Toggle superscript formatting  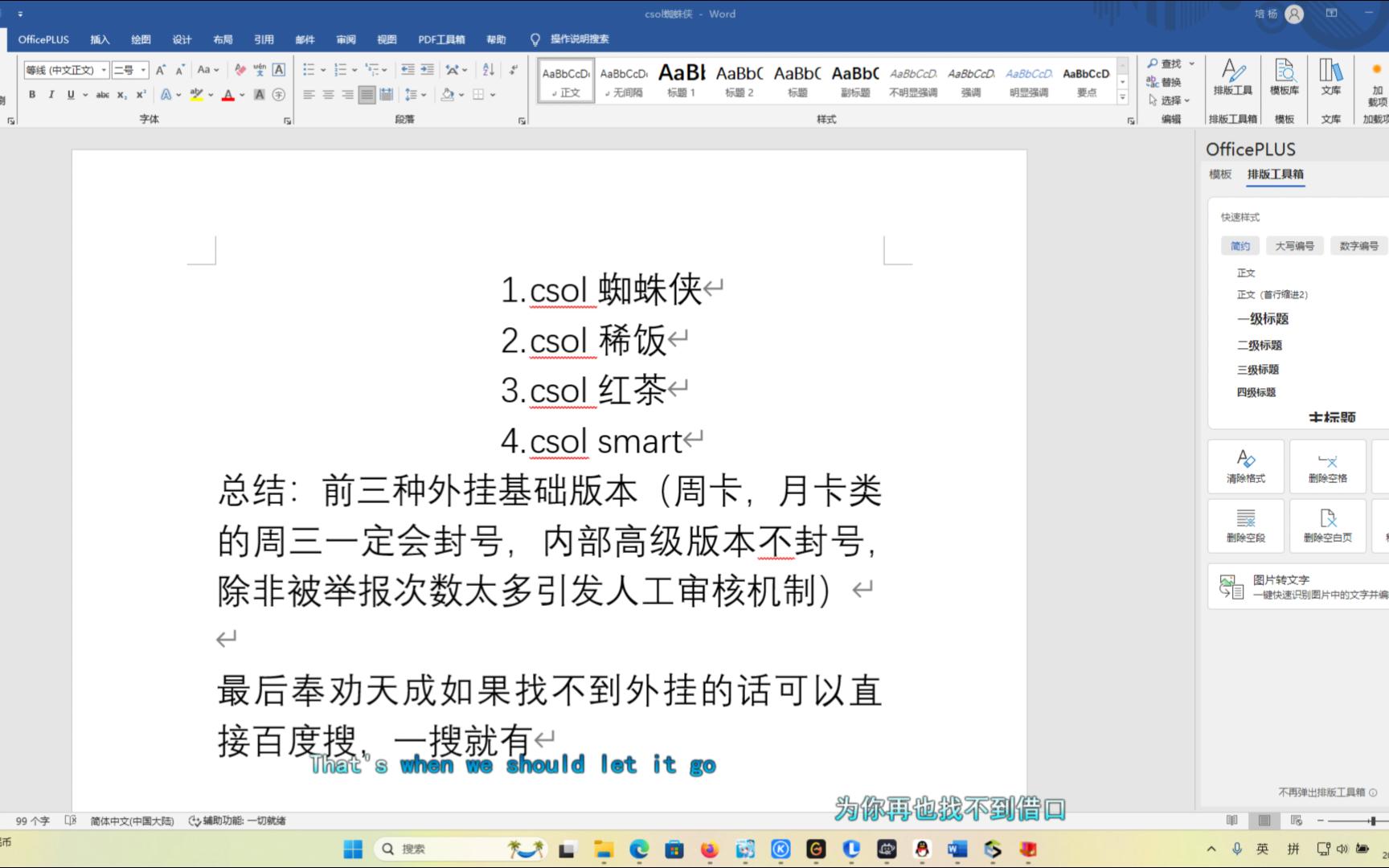pos(141,95)
